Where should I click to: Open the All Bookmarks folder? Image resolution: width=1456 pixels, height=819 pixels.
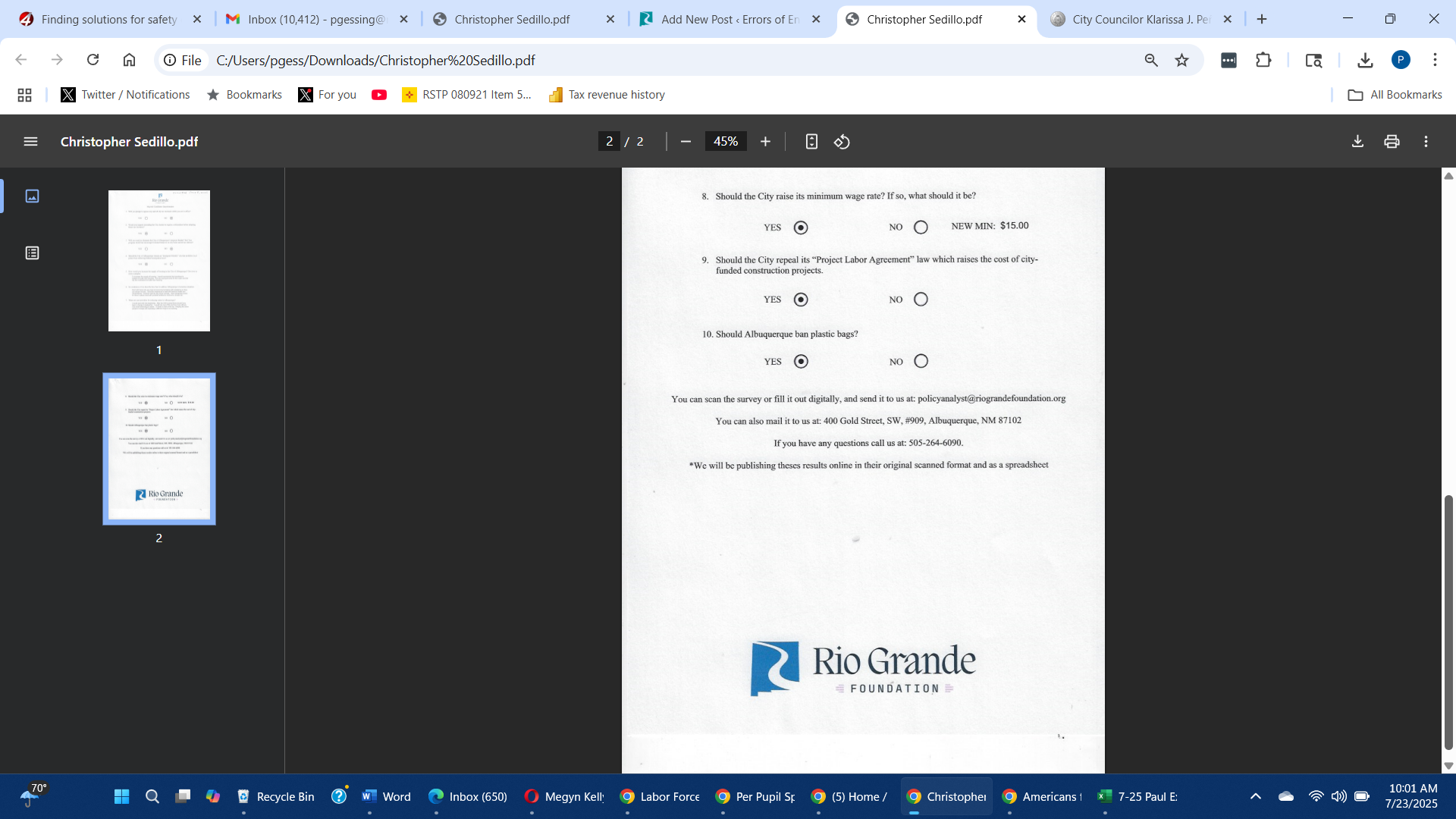coord(1395,95)
